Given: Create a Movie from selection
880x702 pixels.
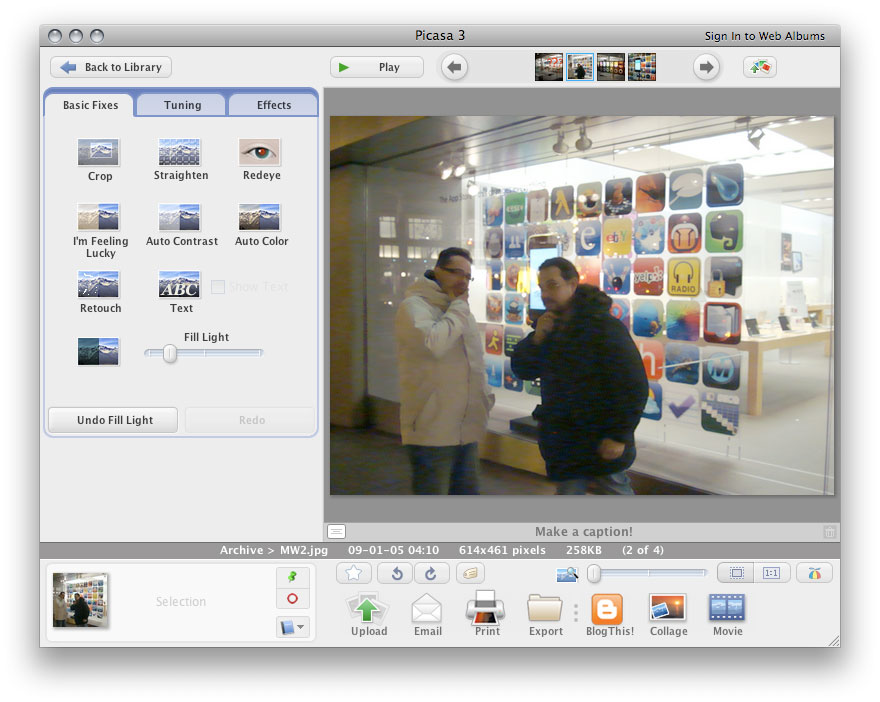Looking at the screenshot, I should point(727,608).
